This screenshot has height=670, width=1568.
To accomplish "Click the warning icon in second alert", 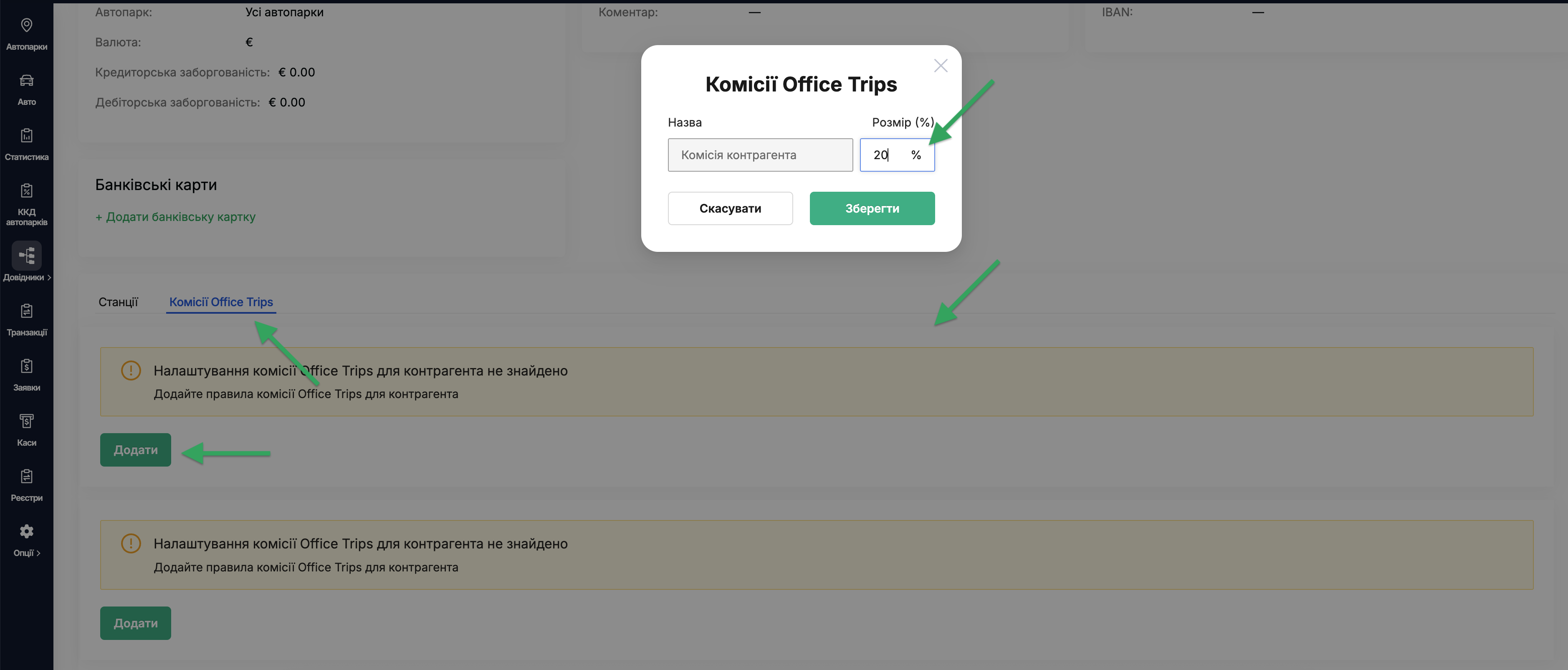I will click(x=131, y=543).
